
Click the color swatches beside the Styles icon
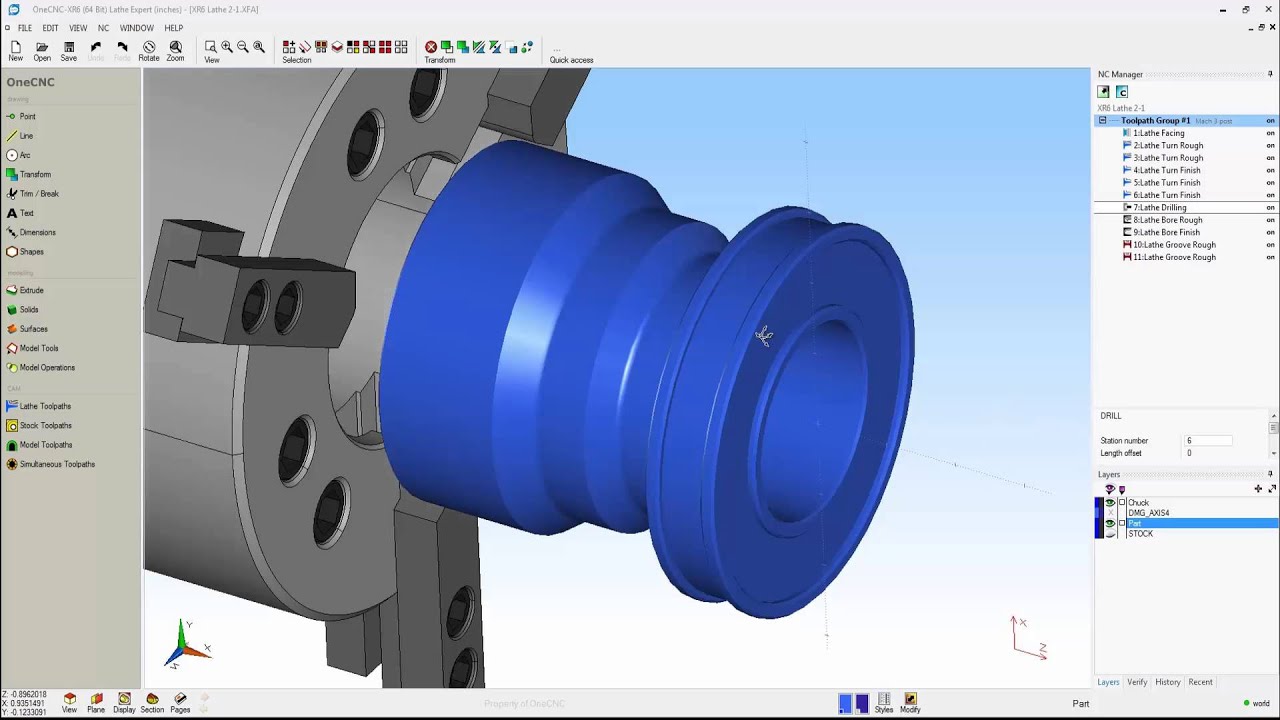click(x=853, y=703)
